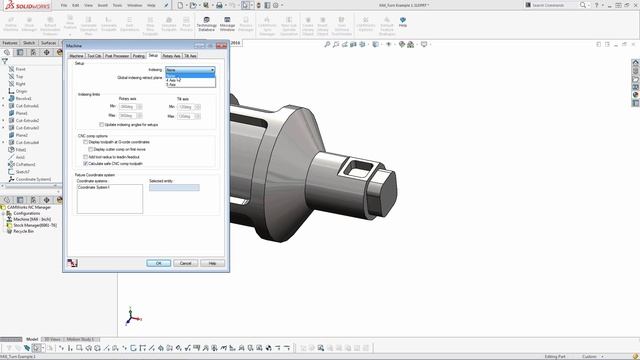The width and height of the screenshot is (640, 360).
Task: Select Coordinate System1 in feature tree
Action: pyautogui.click(x=33, y=179)
